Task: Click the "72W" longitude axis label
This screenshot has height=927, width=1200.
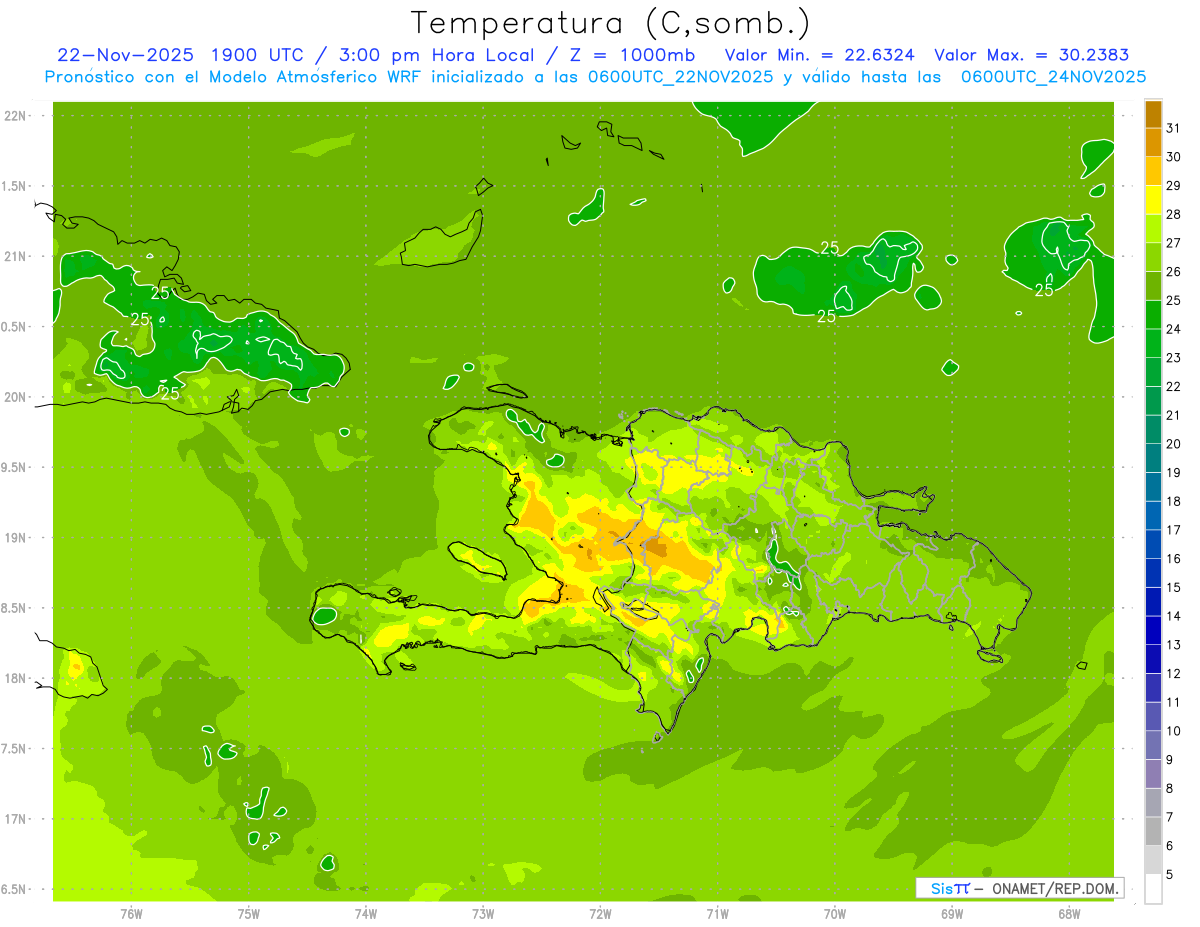Action: click(x=601, y=914)
